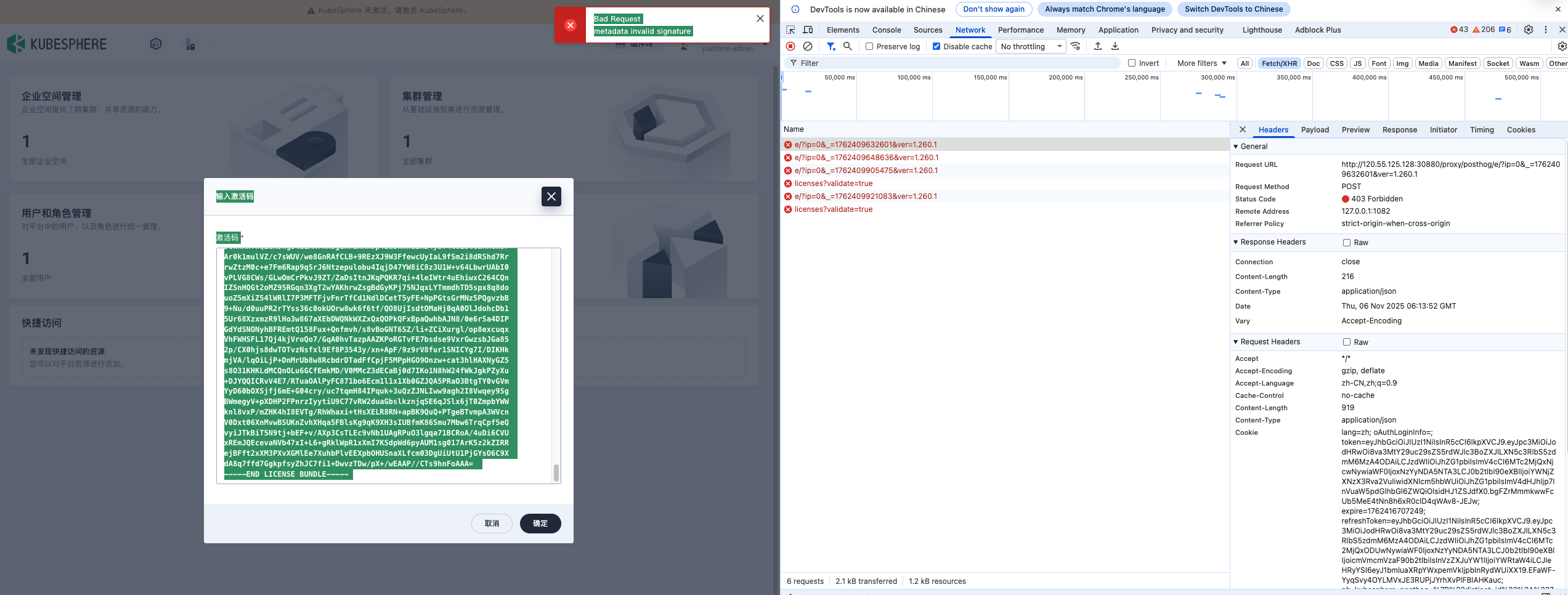Image resolution: width=1568 pixels, height=595 pixels.
Task: Collapse the Response Headers section
Action: coord(1236,242)
